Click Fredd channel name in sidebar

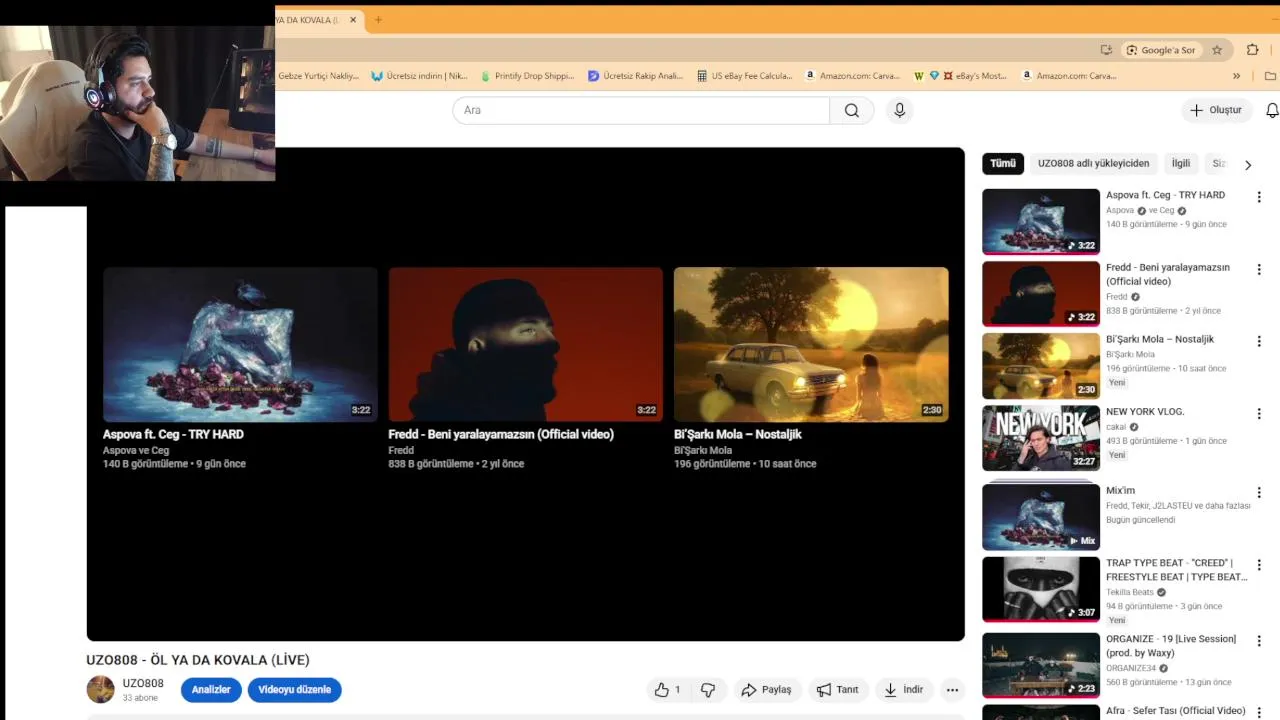(1116, 297)
